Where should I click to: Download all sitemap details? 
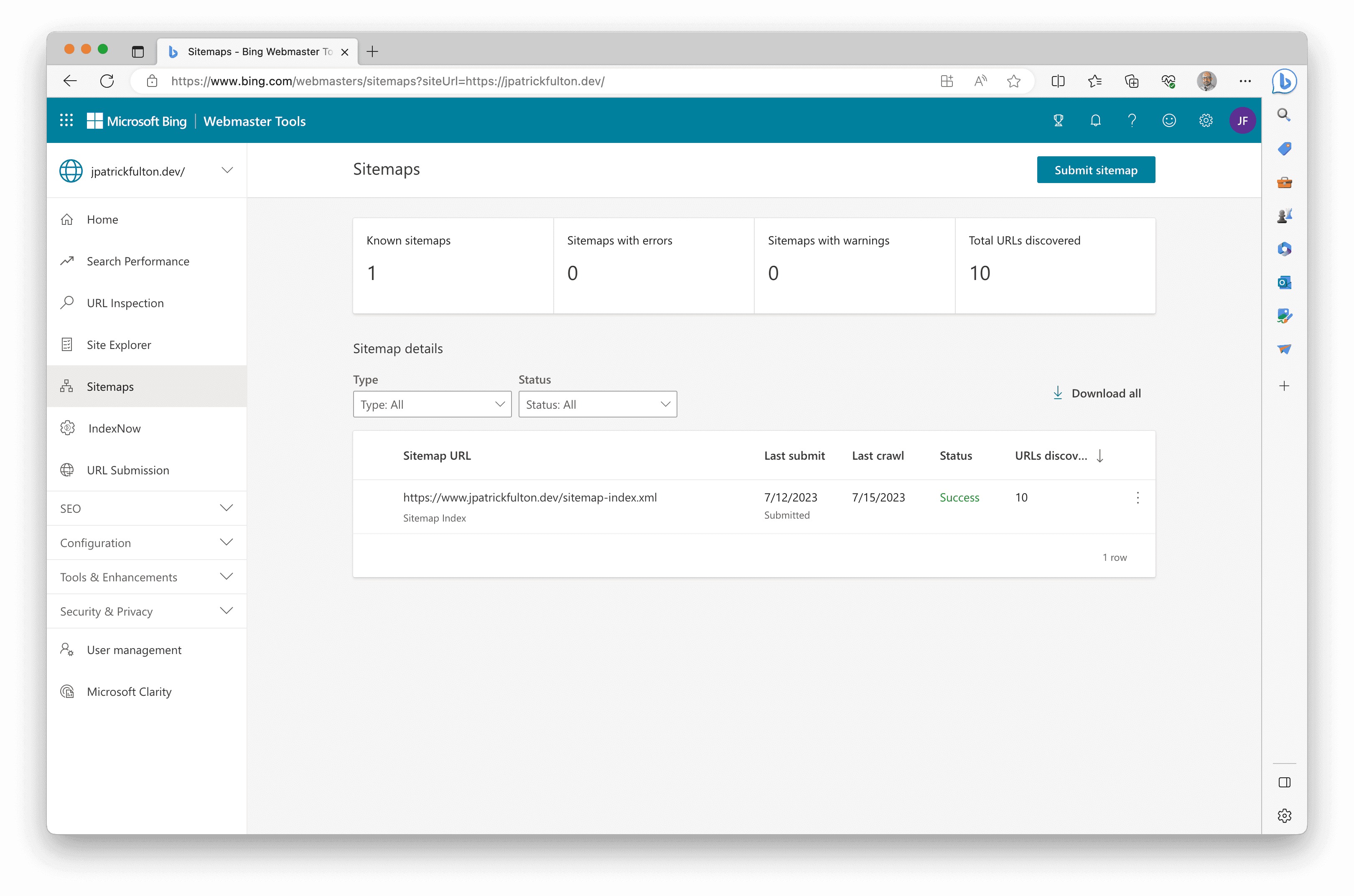click(x=1096, y=393)
